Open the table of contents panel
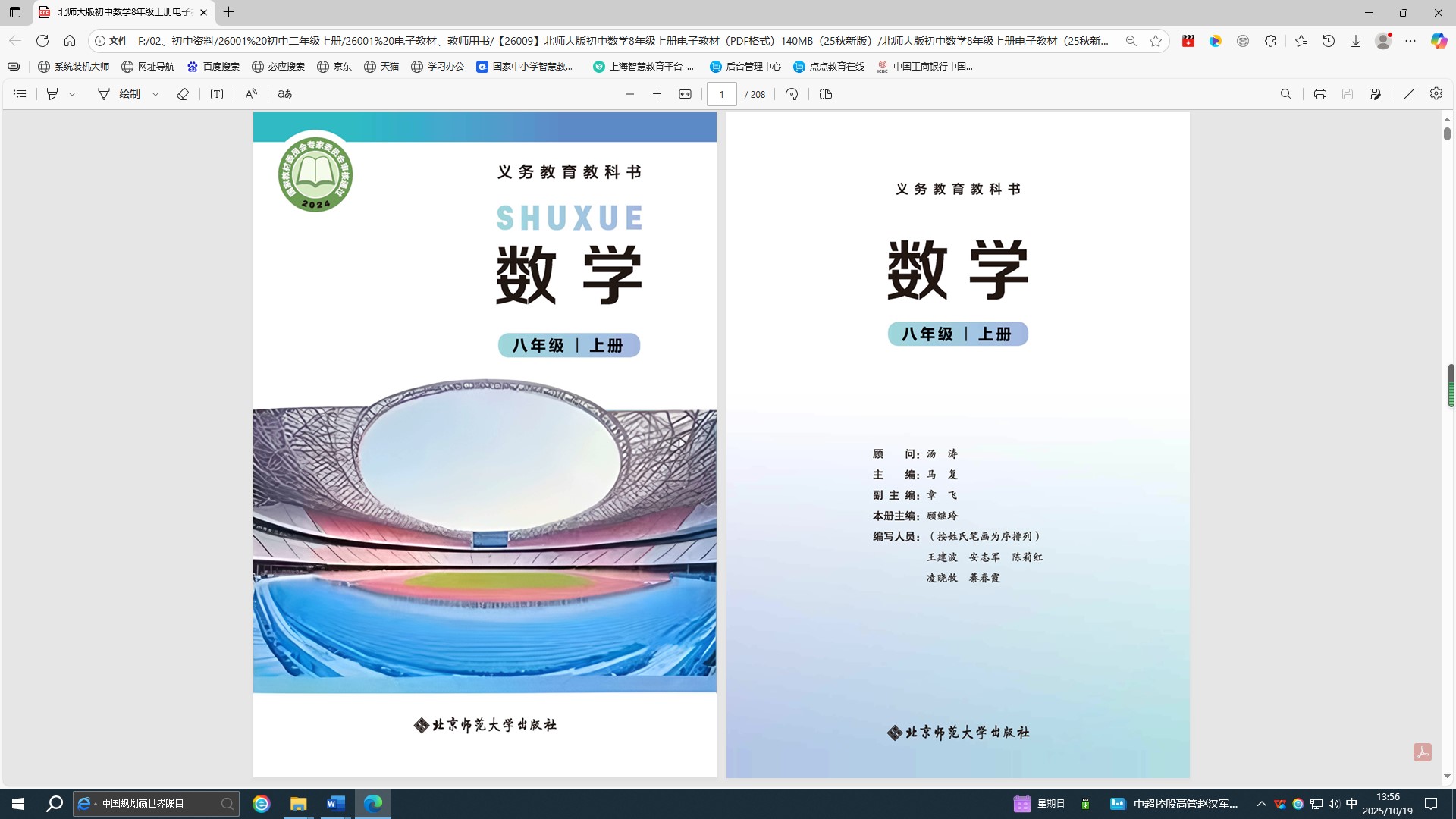Screen dimensions: 1456x819 pyautogui.click(x=20, y=94)
